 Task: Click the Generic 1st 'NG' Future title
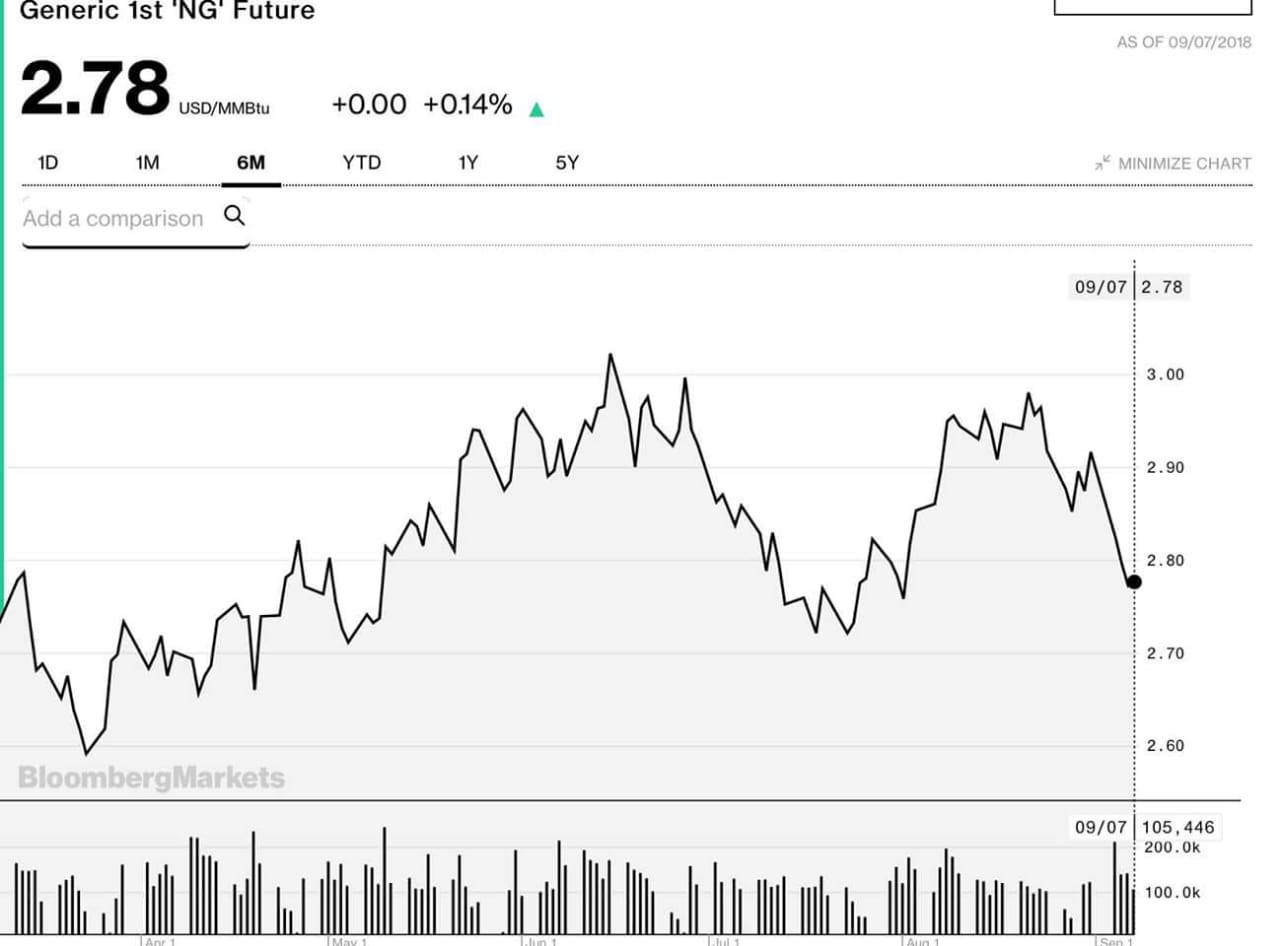point(167,11)
